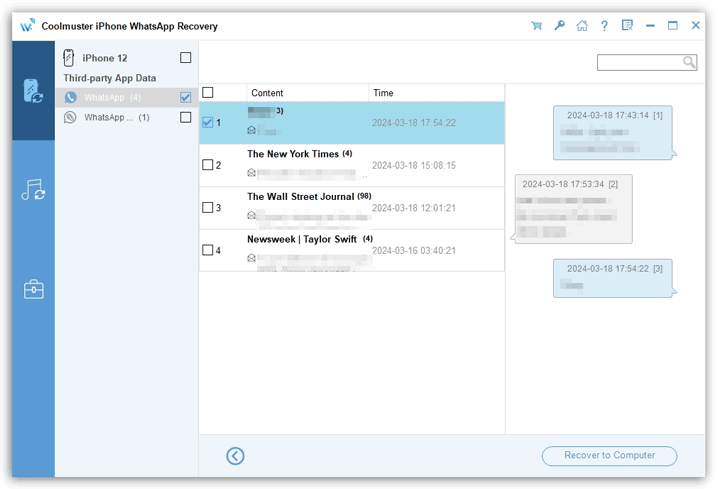Click timestamp 2024-03-18 12:01:21
718x489 pixels.
(x=413, y=208)
